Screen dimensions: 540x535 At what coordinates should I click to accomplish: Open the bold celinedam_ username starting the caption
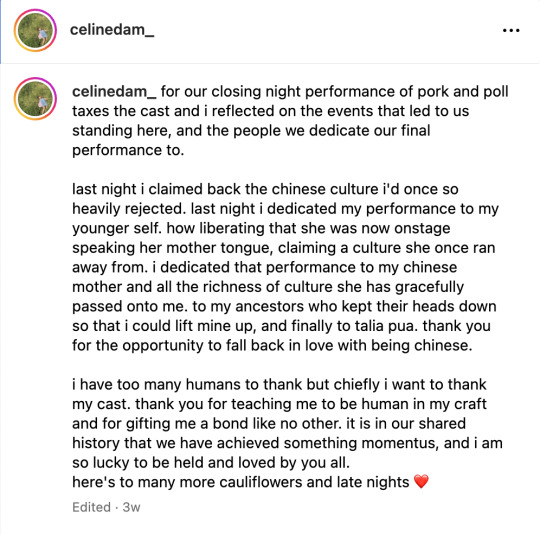[114, 92]
